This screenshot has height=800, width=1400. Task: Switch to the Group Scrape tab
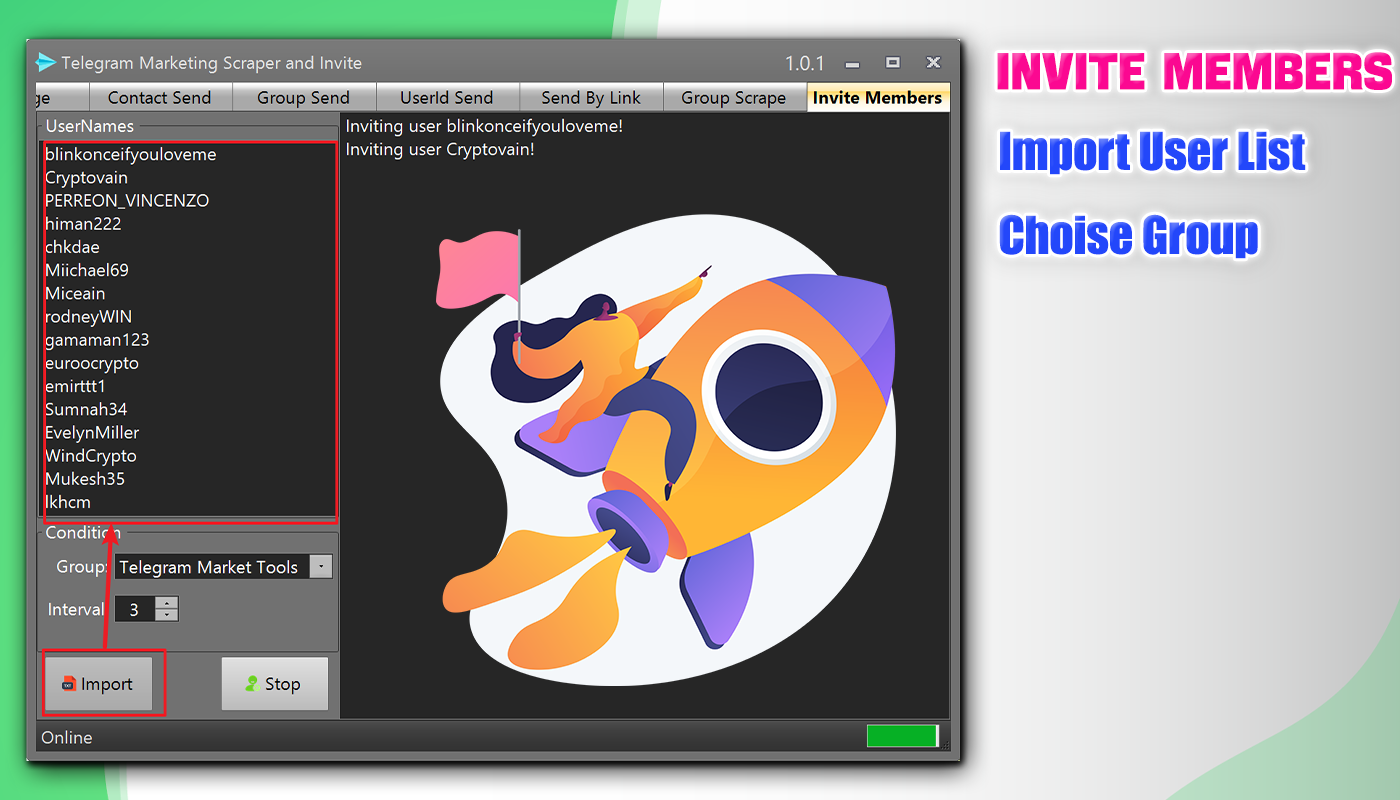click(733, 97)
